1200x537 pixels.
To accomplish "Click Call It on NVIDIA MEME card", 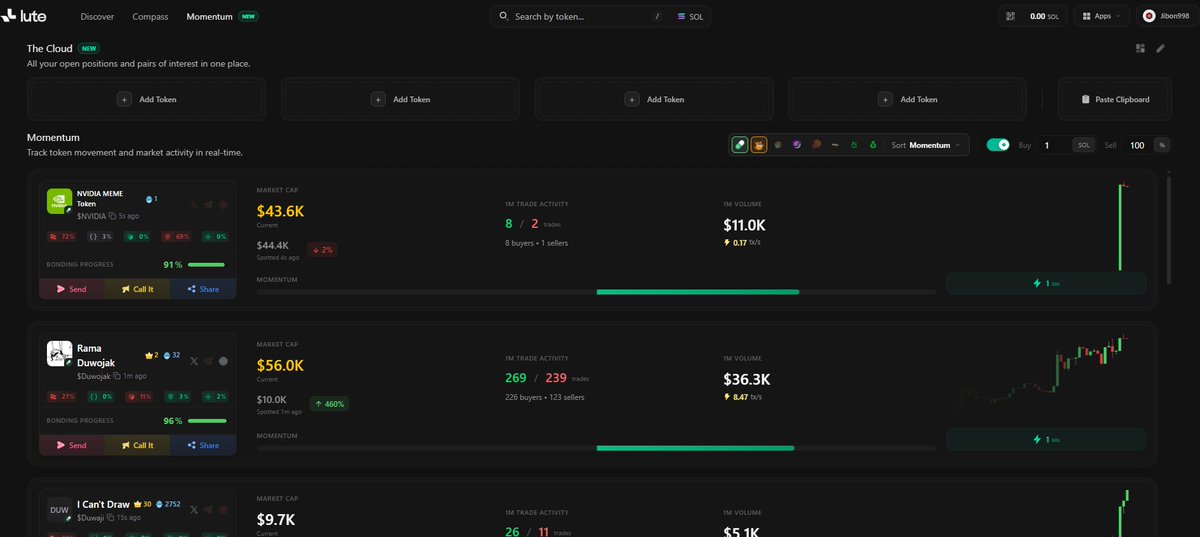I will [137, 289].
